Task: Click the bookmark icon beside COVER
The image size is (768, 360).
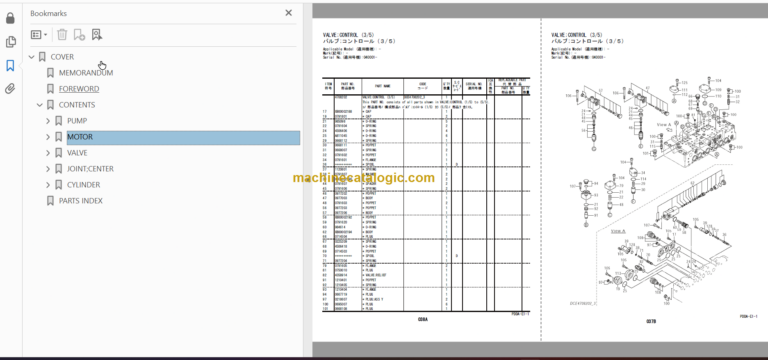Action: (42, 57)
